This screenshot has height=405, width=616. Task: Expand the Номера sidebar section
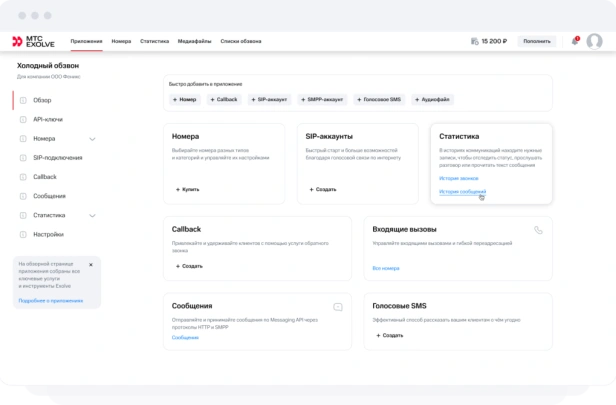92,139
